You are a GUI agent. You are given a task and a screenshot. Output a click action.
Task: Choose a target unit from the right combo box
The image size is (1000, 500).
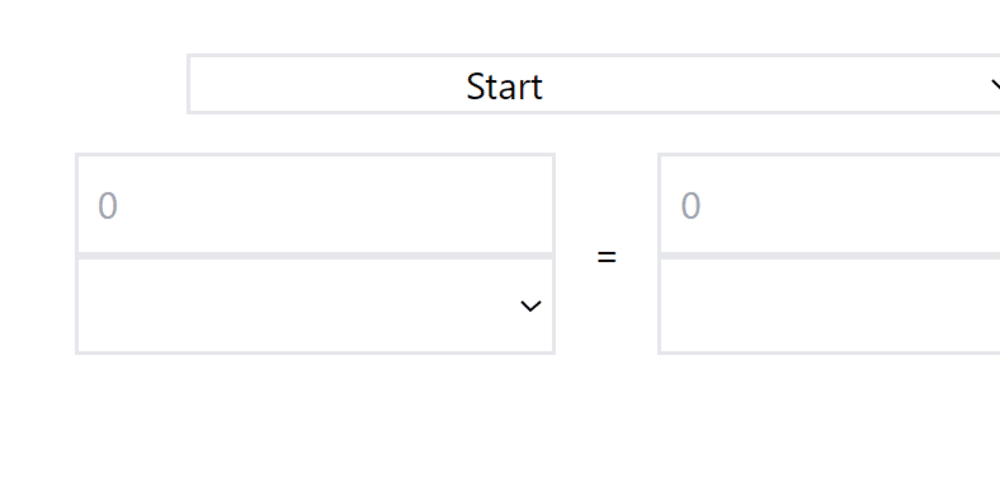(x=828, y=306)
